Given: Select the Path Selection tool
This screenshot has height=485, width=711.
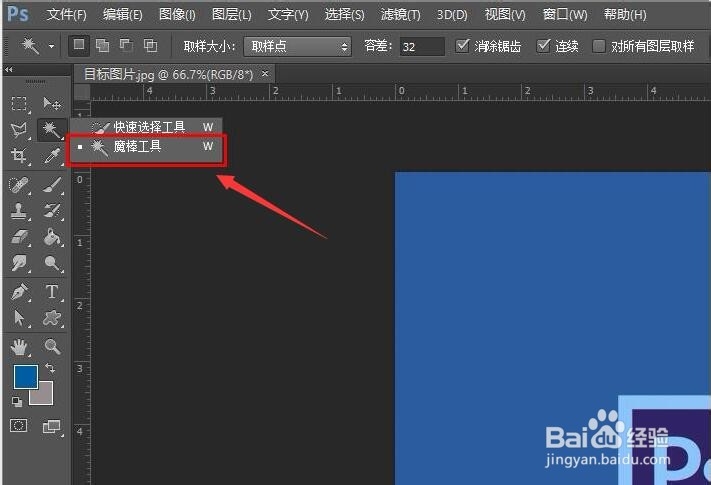Looking at the screenshot, I should coord(19,318).
